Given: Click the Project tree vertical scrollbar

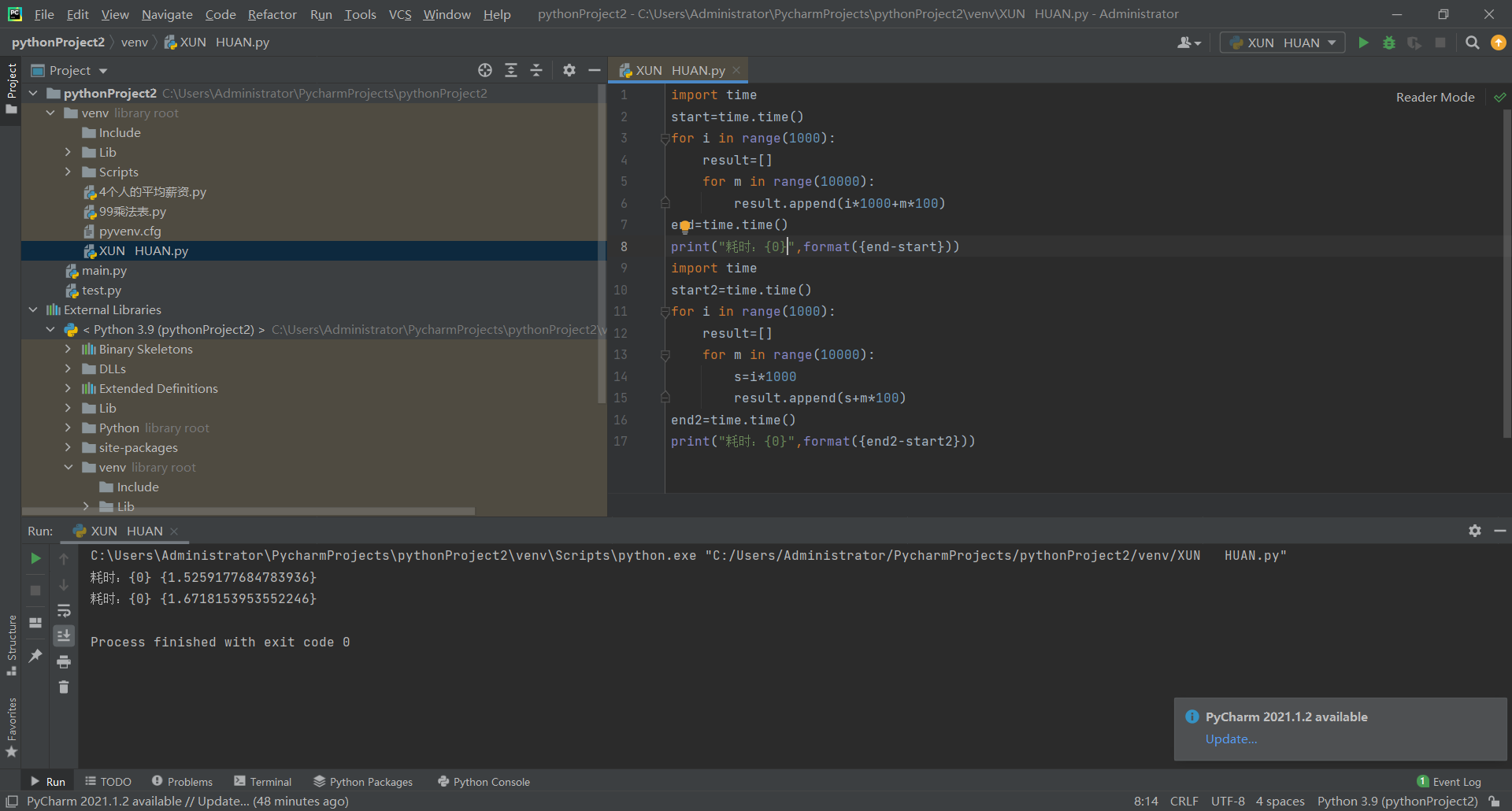Looking at the screenshot, I should [602, 244].
